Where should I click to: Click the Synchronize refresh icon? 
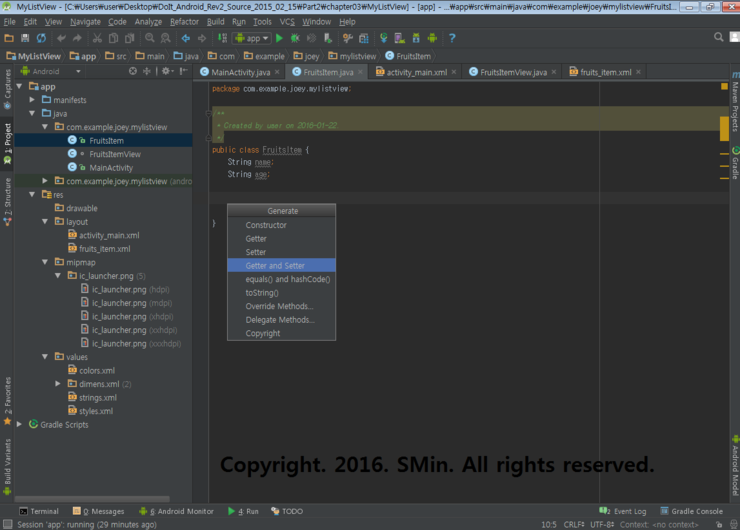(42, 38)
